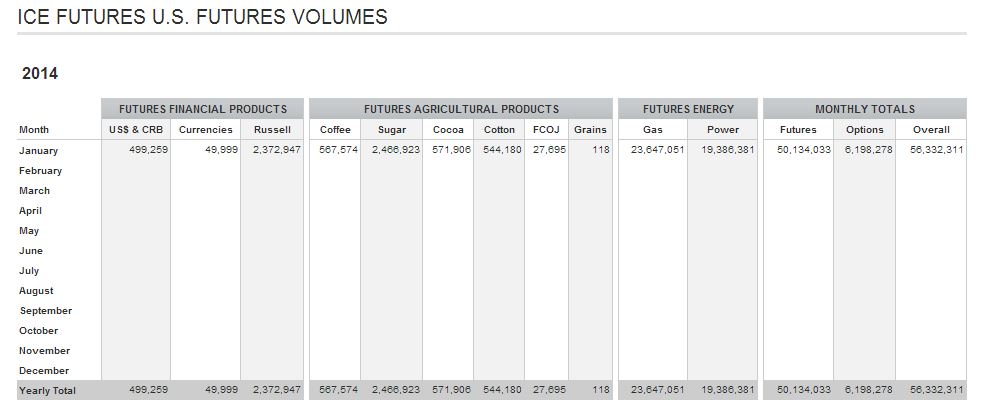Click the Cotton column header
982x408 pixels.
[x=499, y=130]
